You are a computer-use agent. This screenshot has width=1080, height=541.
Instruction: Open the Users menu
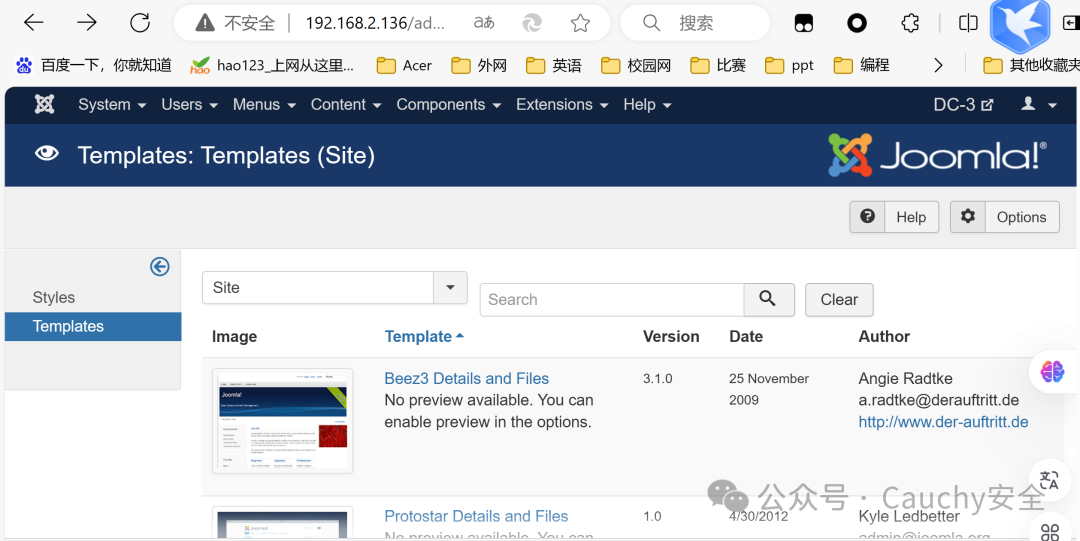[189, 105]
